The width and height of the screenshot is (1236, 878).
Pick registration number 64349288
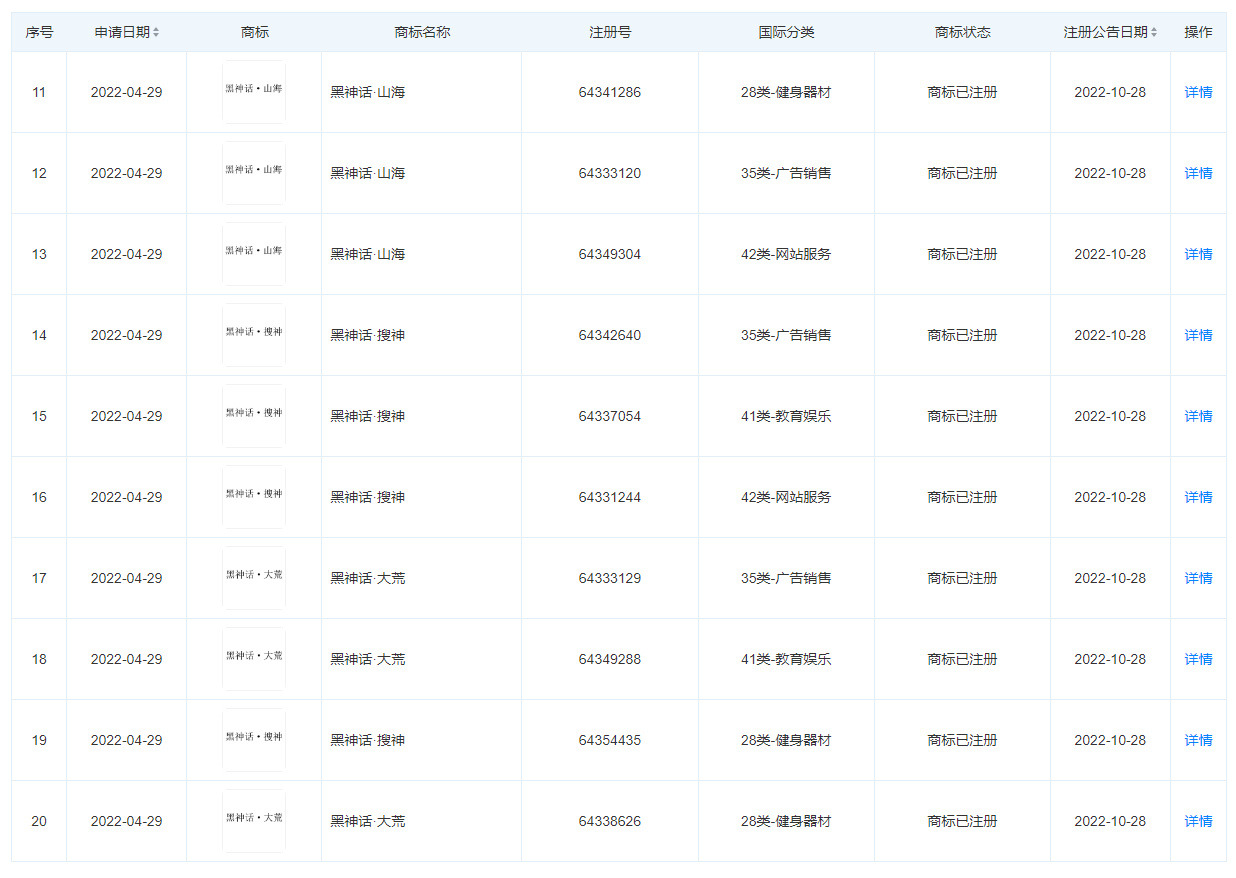[x=610, y=659]
